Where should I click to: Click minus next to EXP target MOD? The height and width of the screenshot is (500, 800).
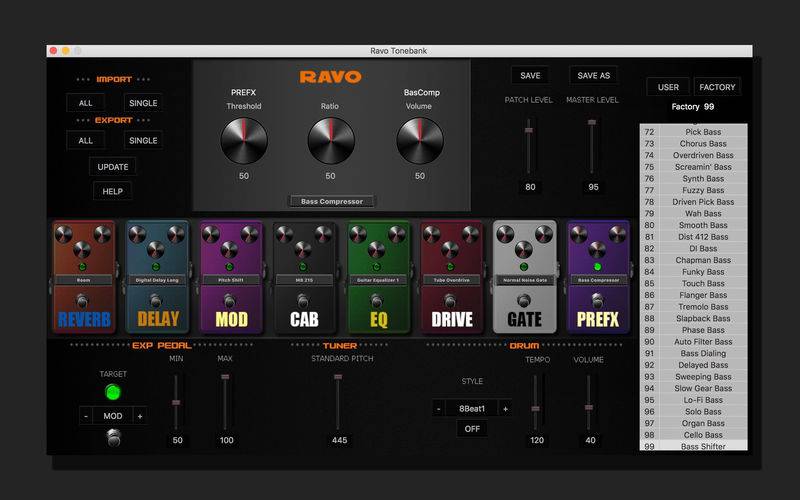pos(86,416)
